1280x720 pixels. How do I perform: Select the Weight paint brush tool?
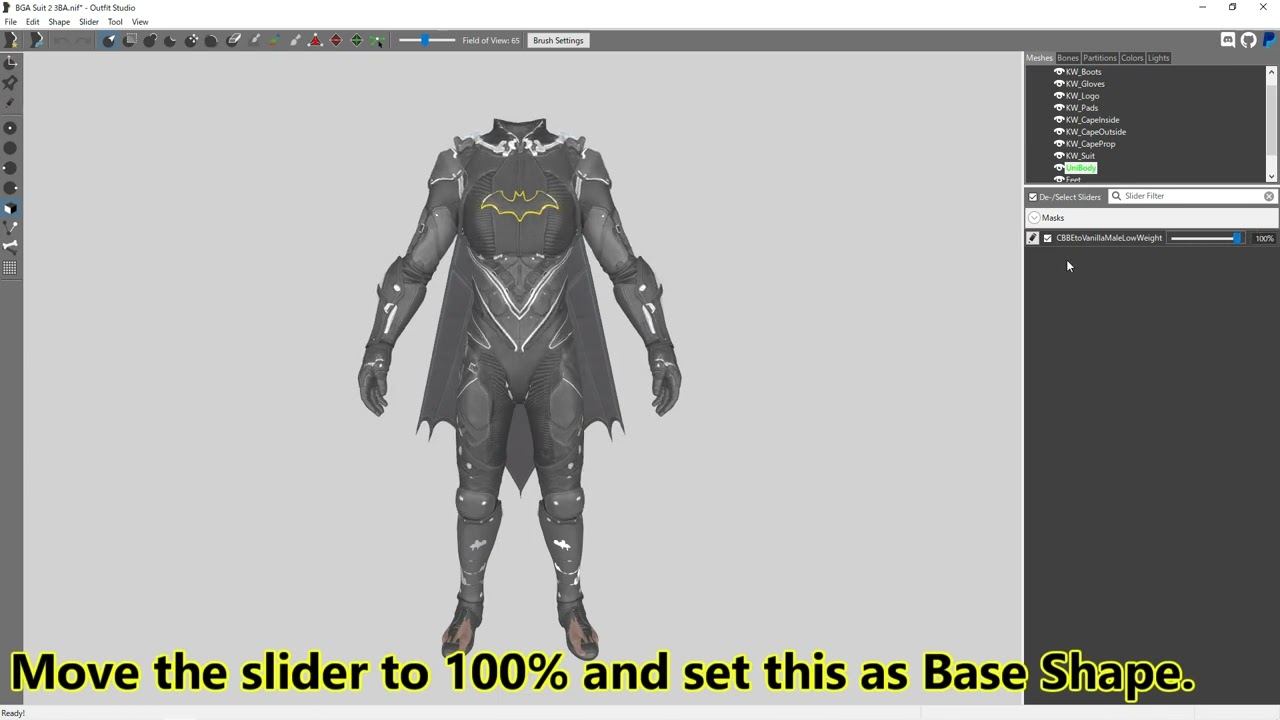pyautogui.click(x=254, y=40)
